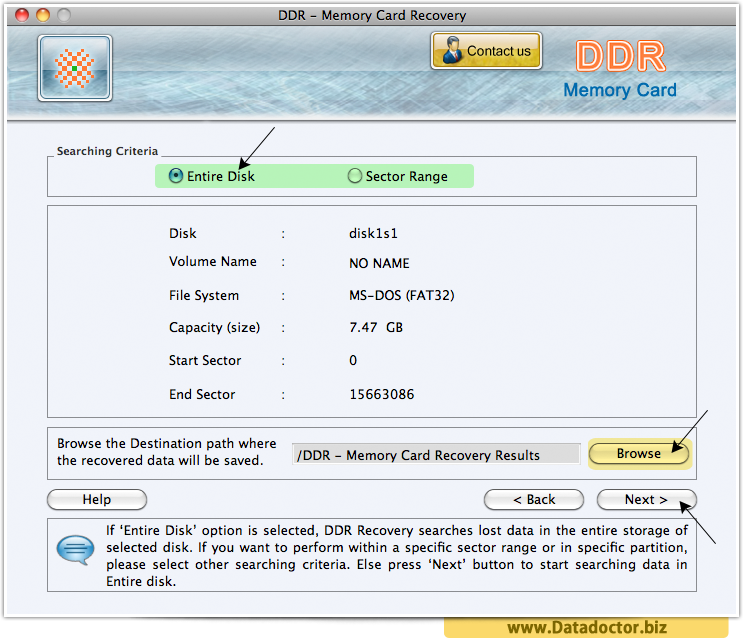Click the speech bubble info icon

[x=75, y=550]
